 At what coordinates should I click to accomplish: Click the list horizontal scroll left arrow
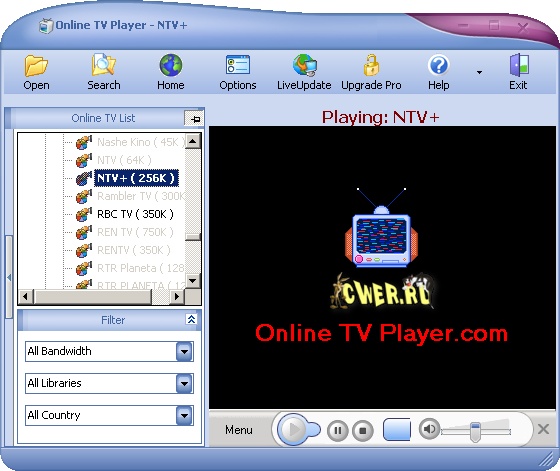(x=26, y=296)
